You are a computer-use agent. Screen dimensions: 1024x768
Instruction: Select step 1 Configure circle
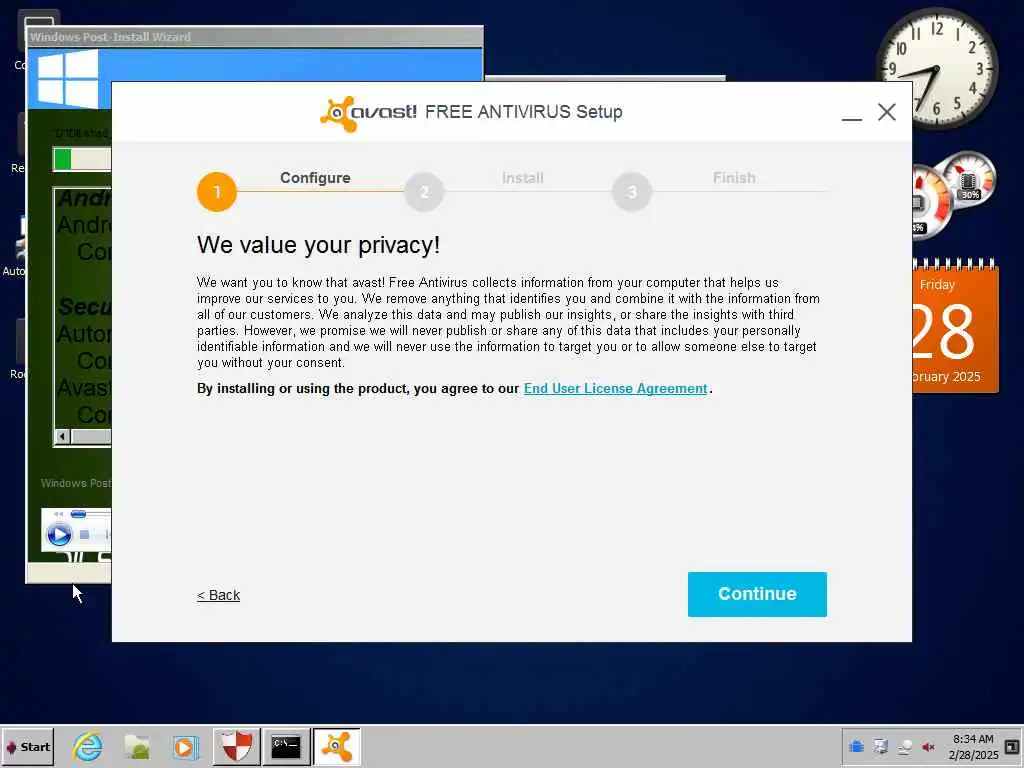217,192
